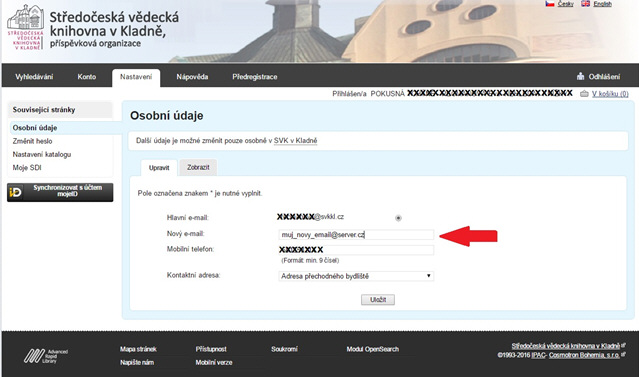639x377 pixels.
Task: Click the library logo in the header
Action: click(25, 27)
